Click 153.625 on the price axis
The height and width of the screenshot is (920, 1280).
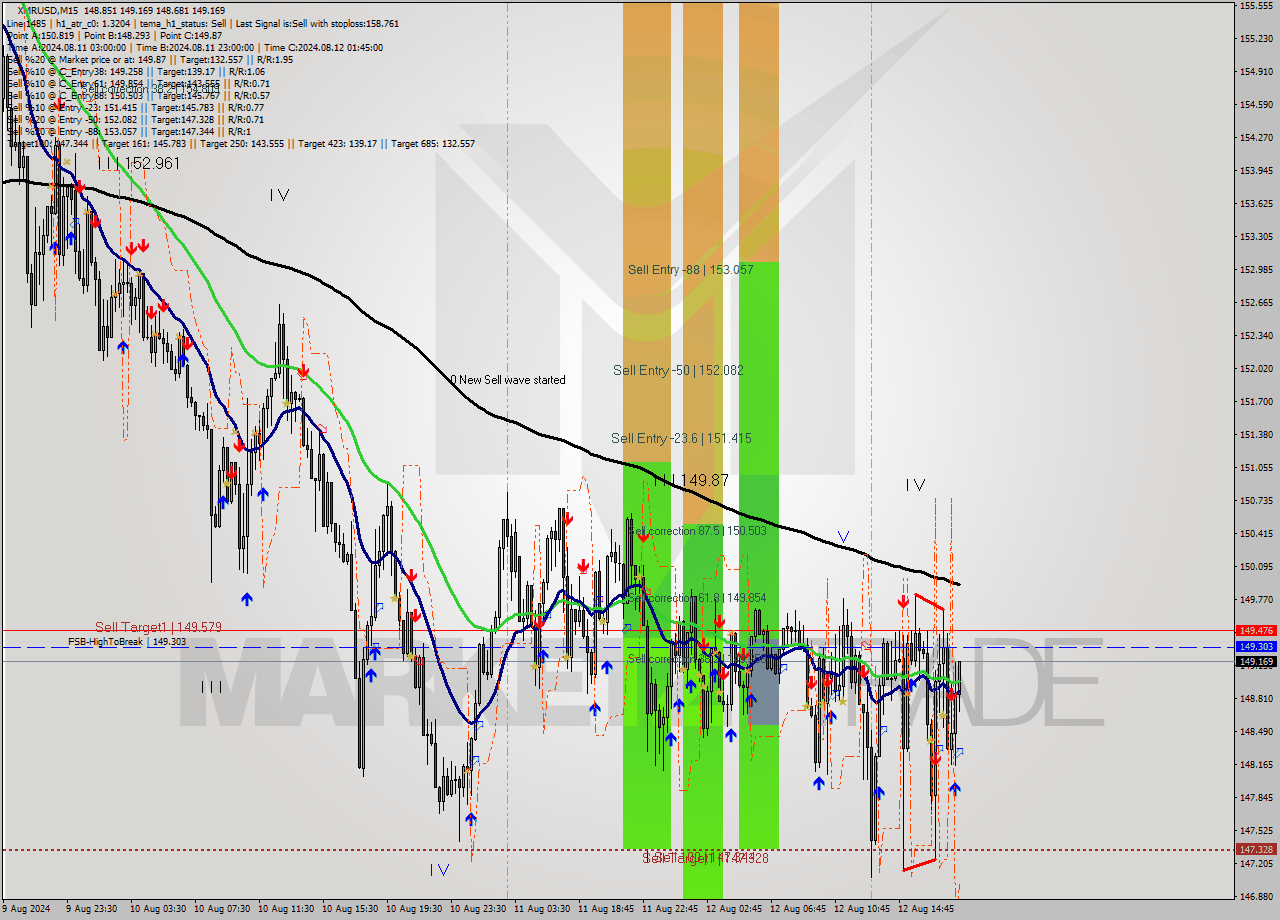pyautogui.click(x=1256, y=203)
